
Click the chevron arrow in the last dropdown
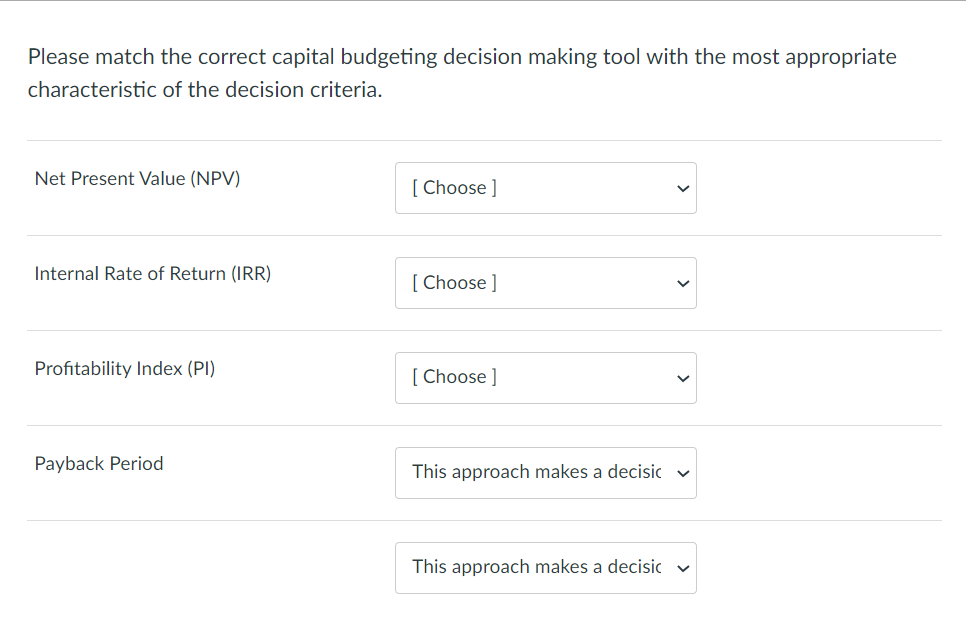point(683,567)
